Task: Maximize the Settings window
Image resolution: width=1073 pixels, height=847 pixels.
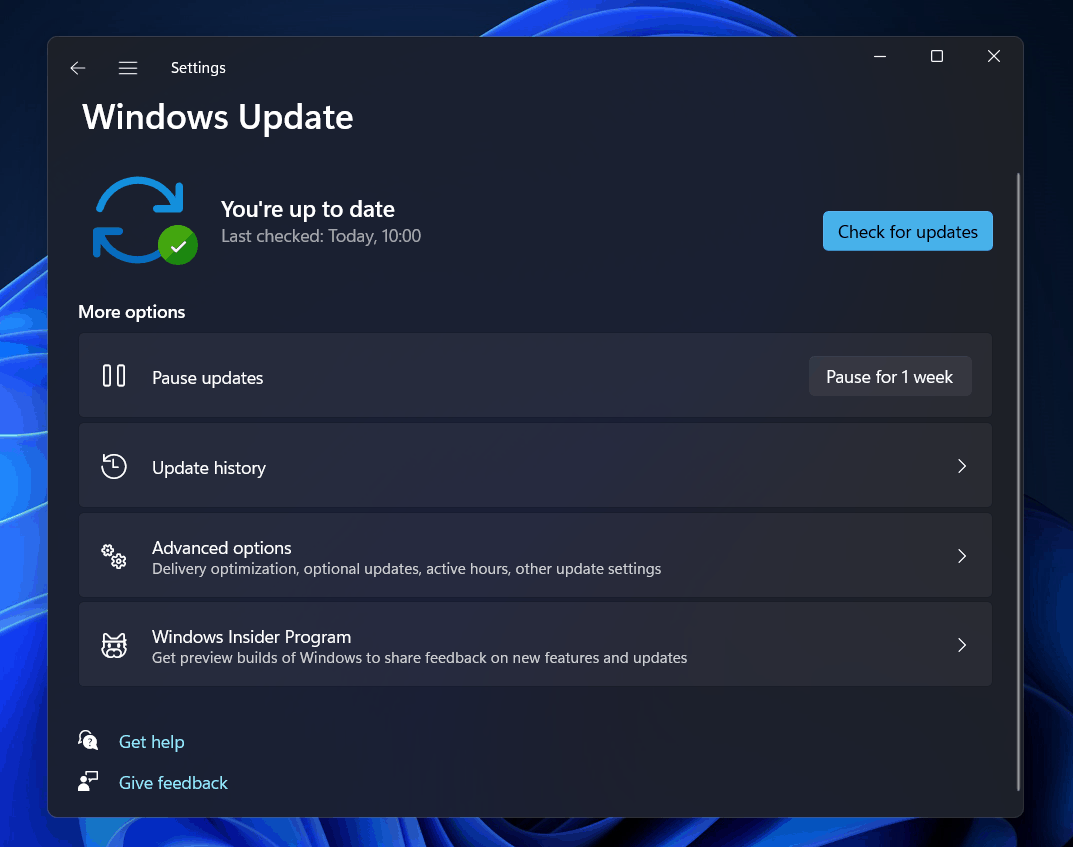Action: pos(937,56)
